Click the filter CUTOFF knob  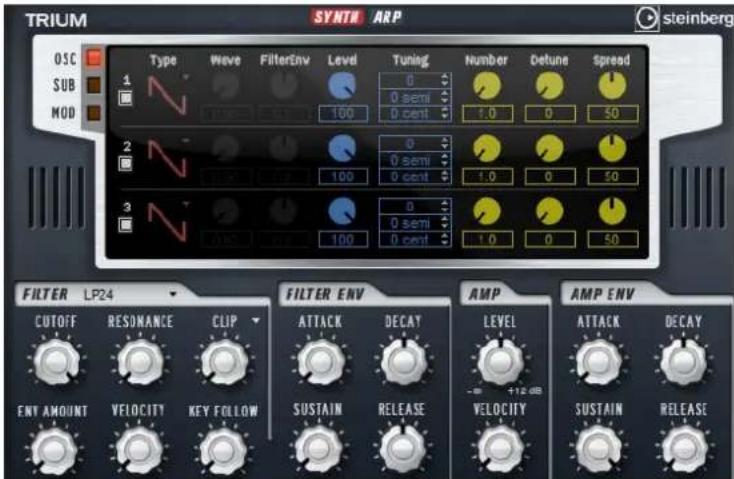[x=56, y=361]
